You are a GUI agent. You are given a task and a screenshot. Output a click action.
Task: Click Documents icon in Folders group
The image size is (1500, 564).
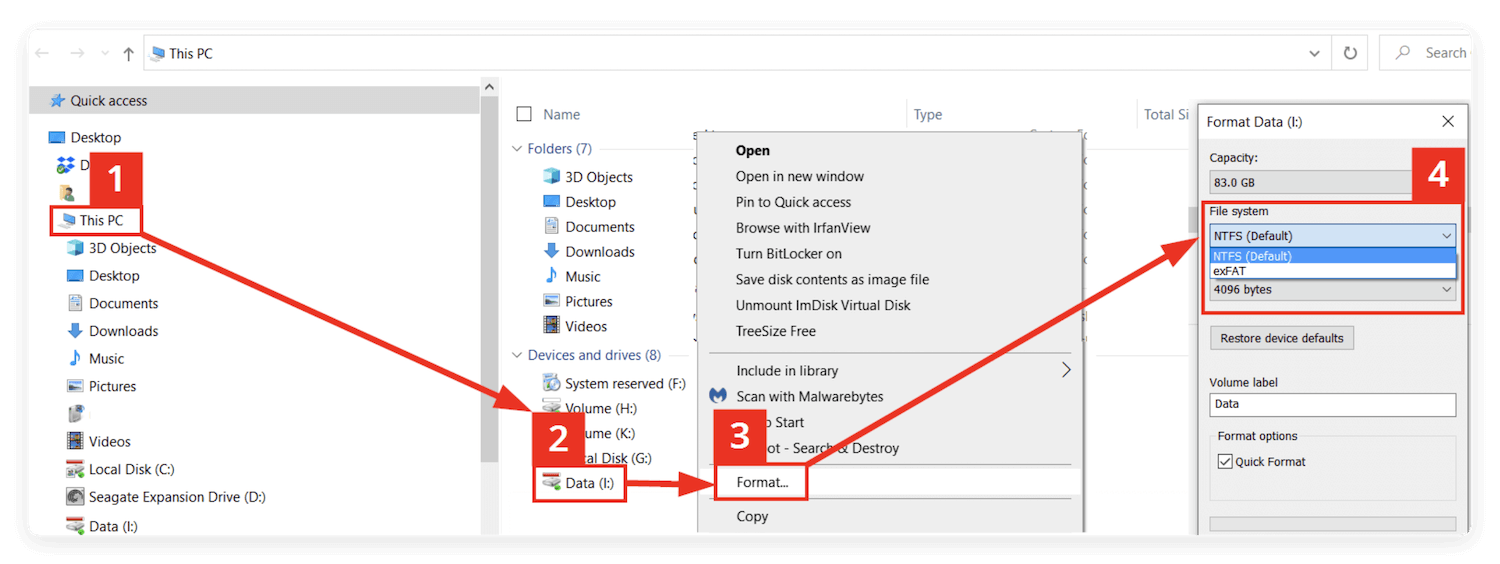[x=551, y=227]
